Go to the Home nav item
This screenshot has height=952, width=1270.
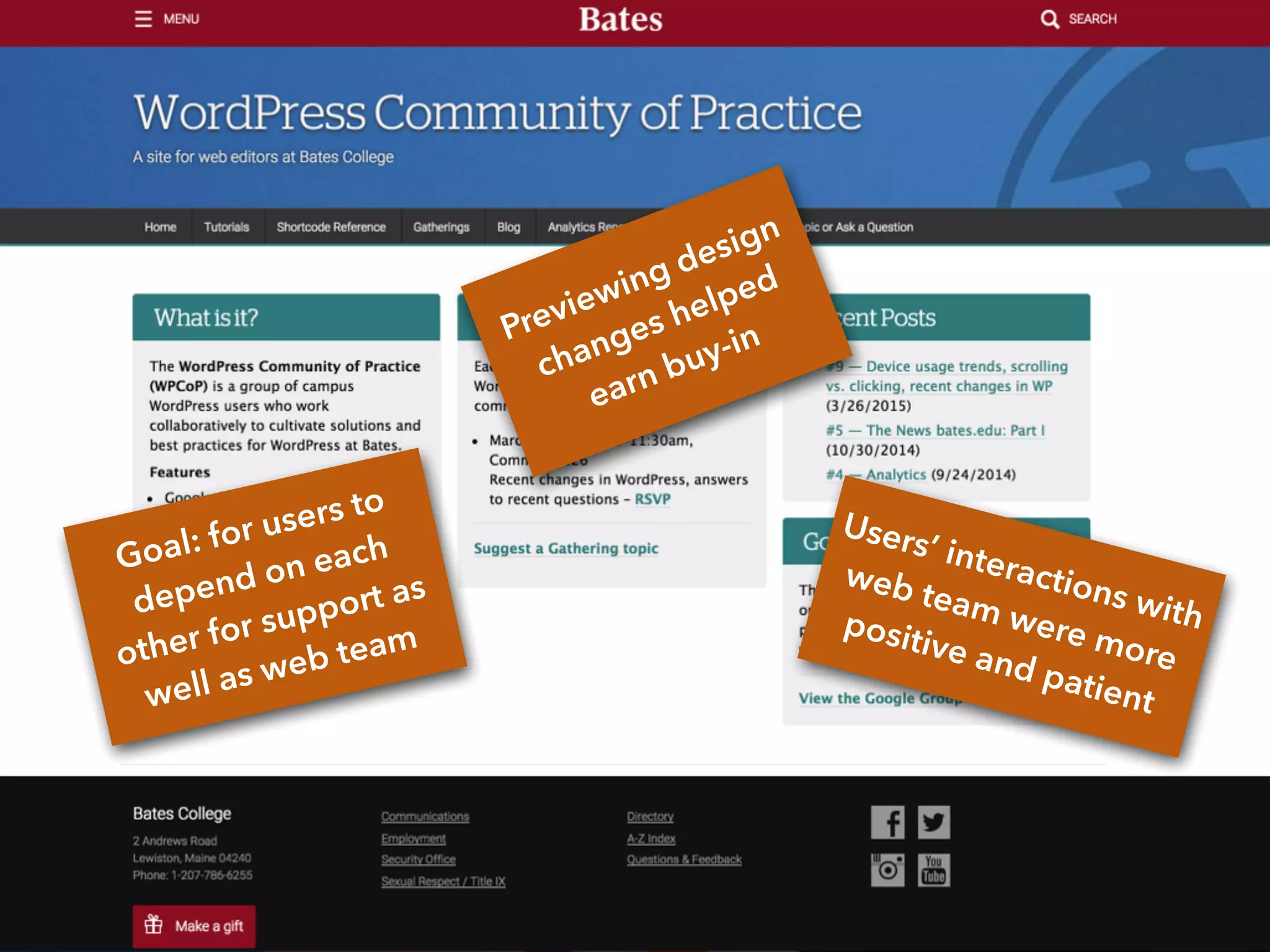(161, 227)
